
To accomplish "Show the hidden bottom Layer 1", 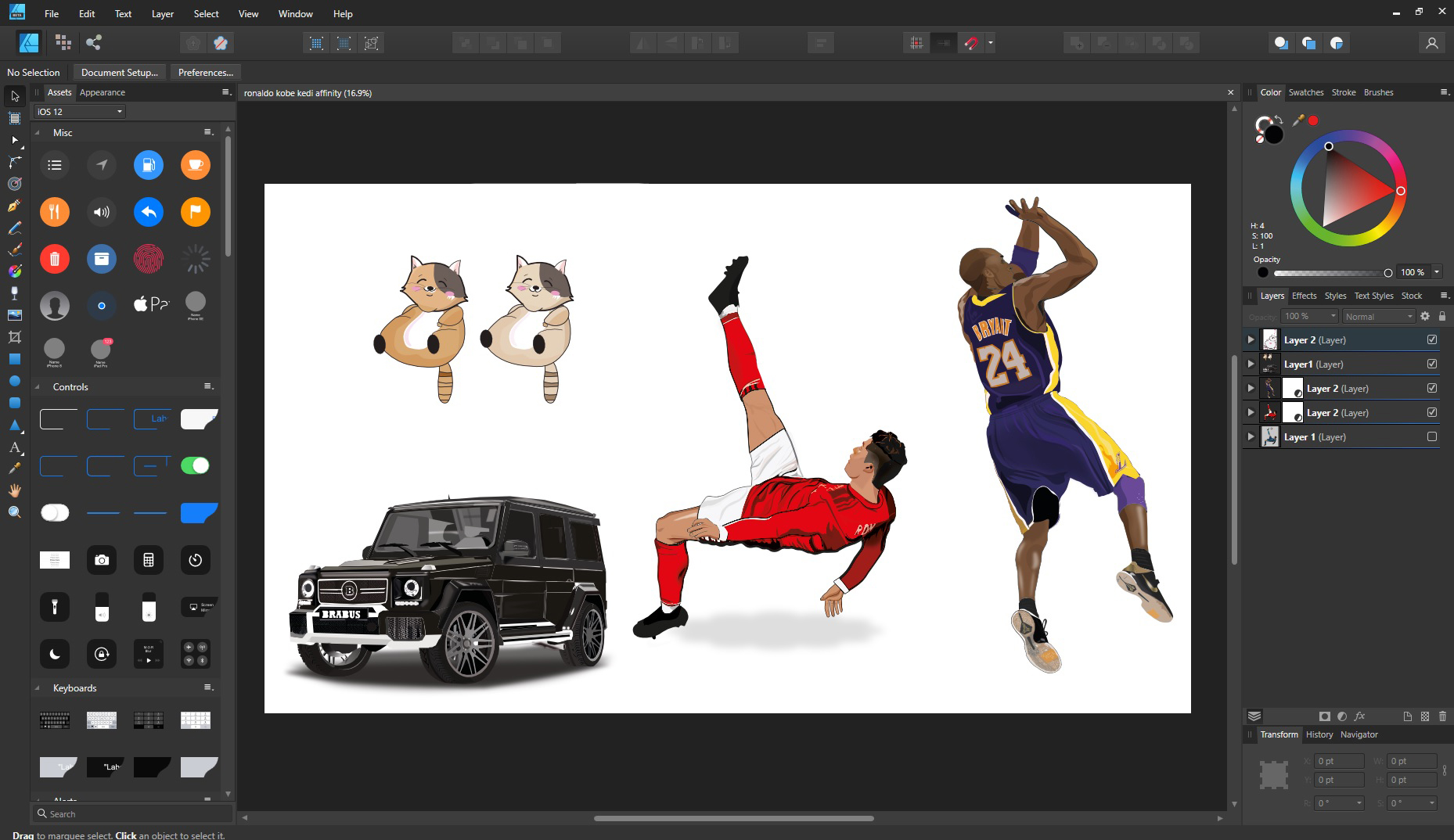I will (1431, 437).
